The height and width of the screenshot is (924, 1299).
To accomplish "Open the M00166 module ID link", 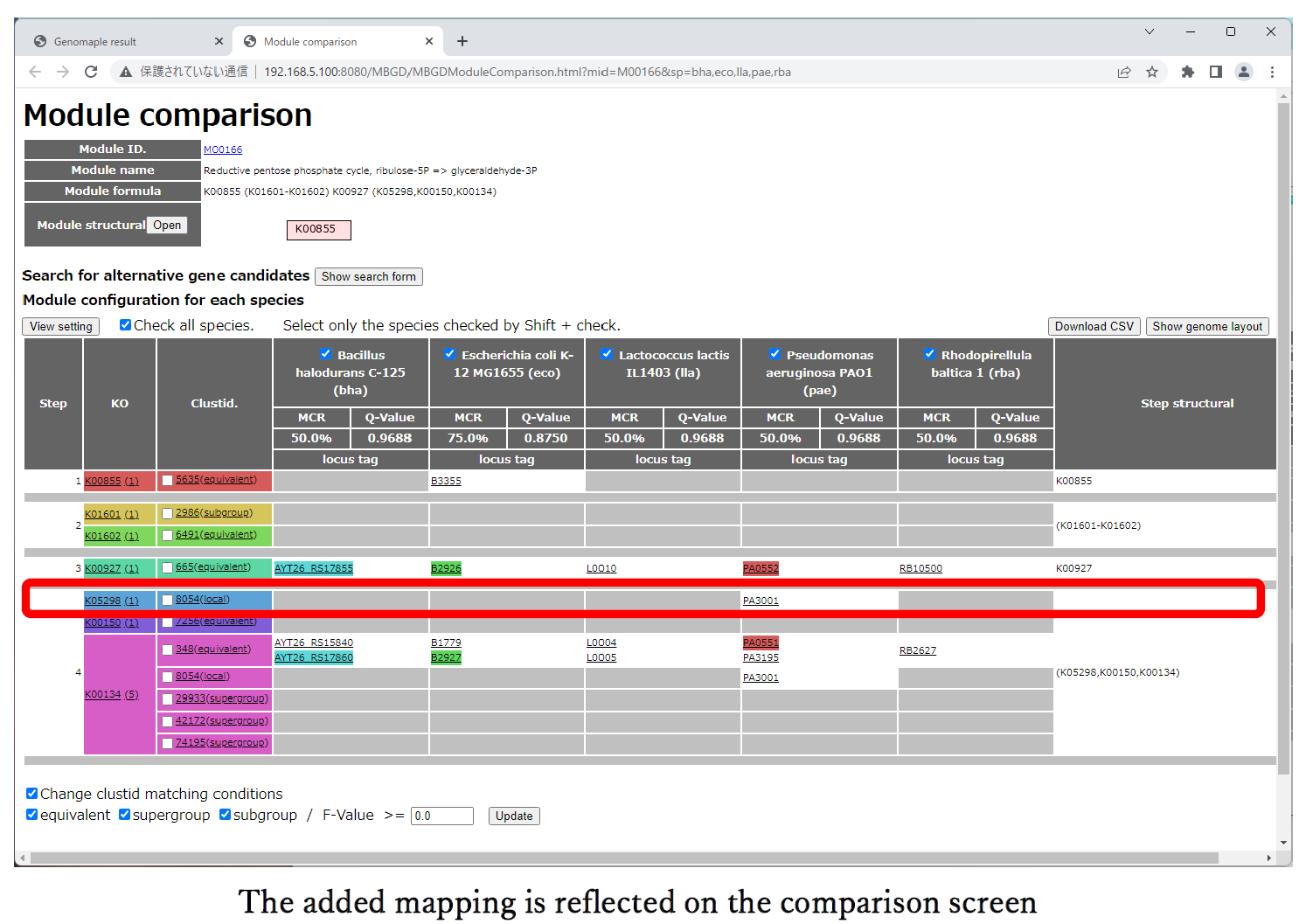I will tap(223, 149).
